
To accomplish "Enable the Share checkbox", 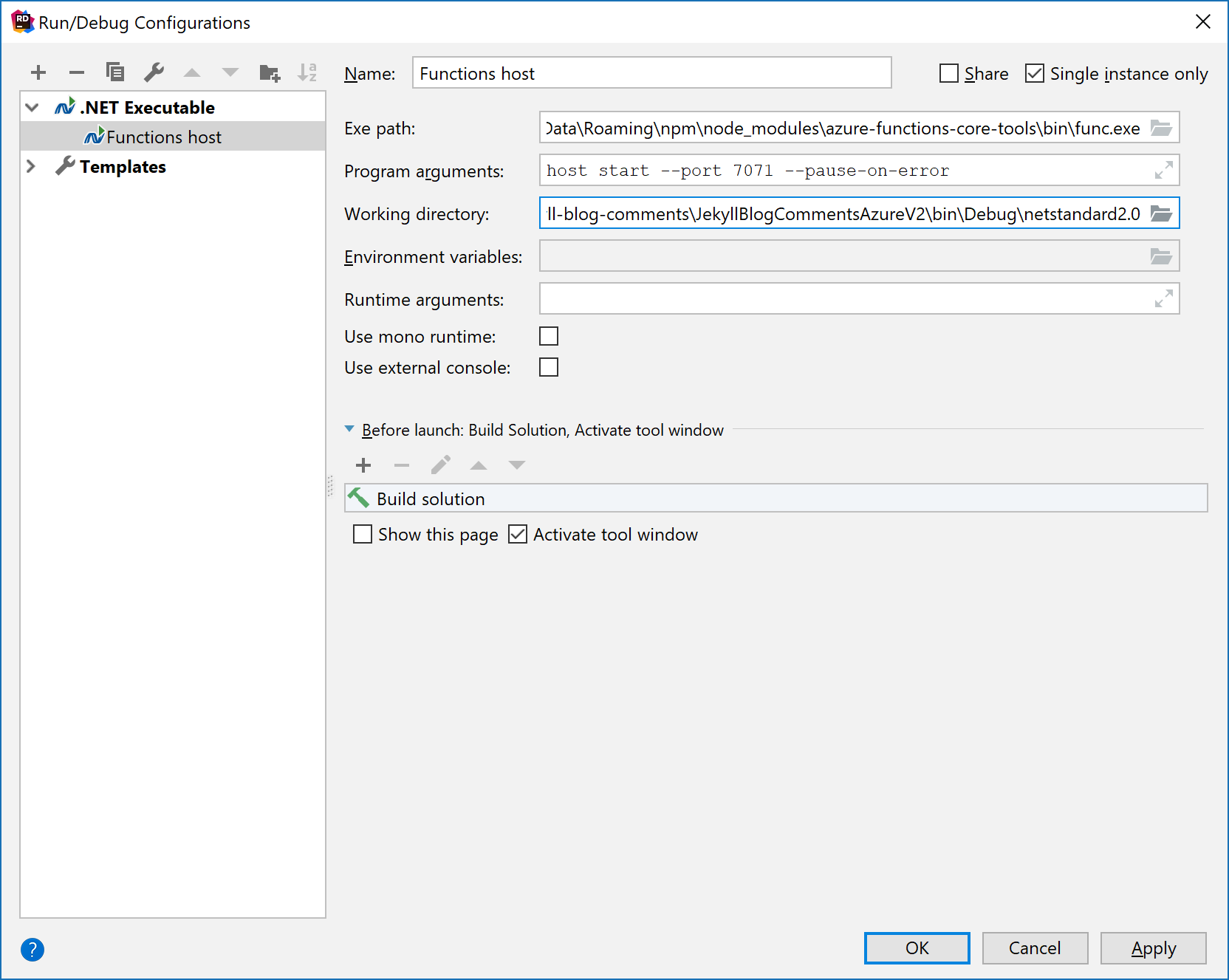I will pos(948,72).
